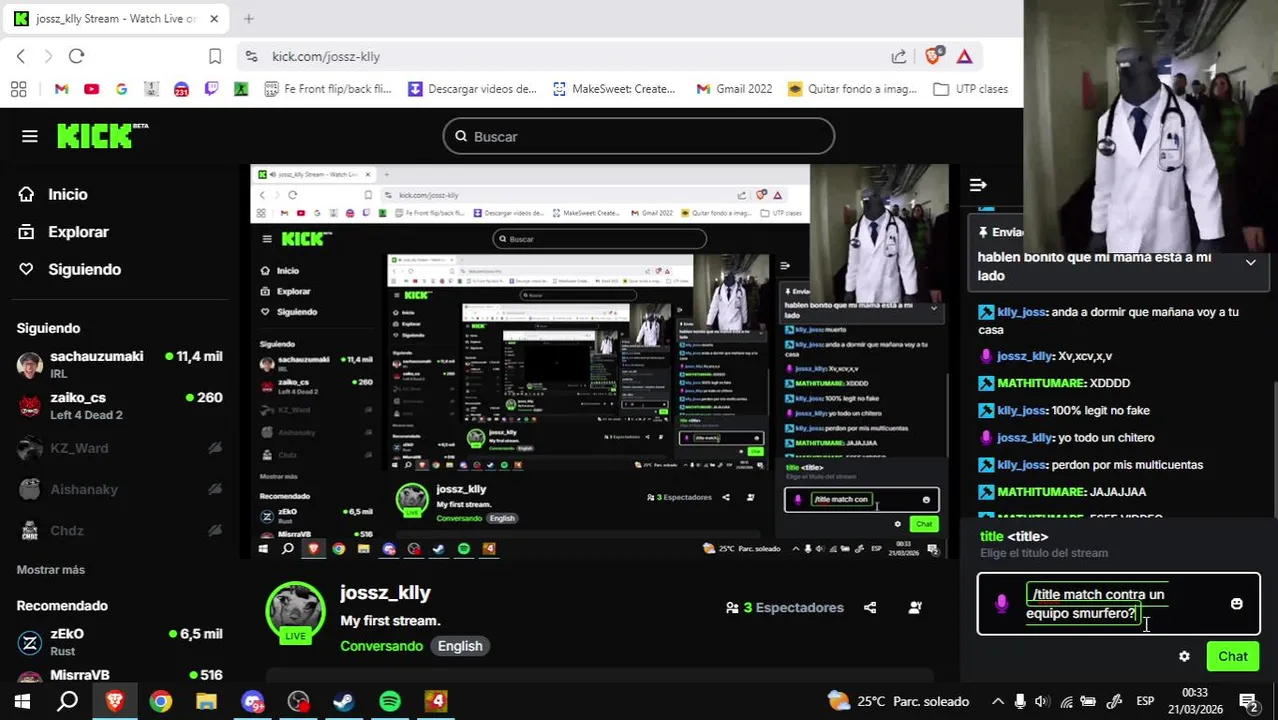
Task: Open the Gmail bookmark icon
Action: [61, 89]
